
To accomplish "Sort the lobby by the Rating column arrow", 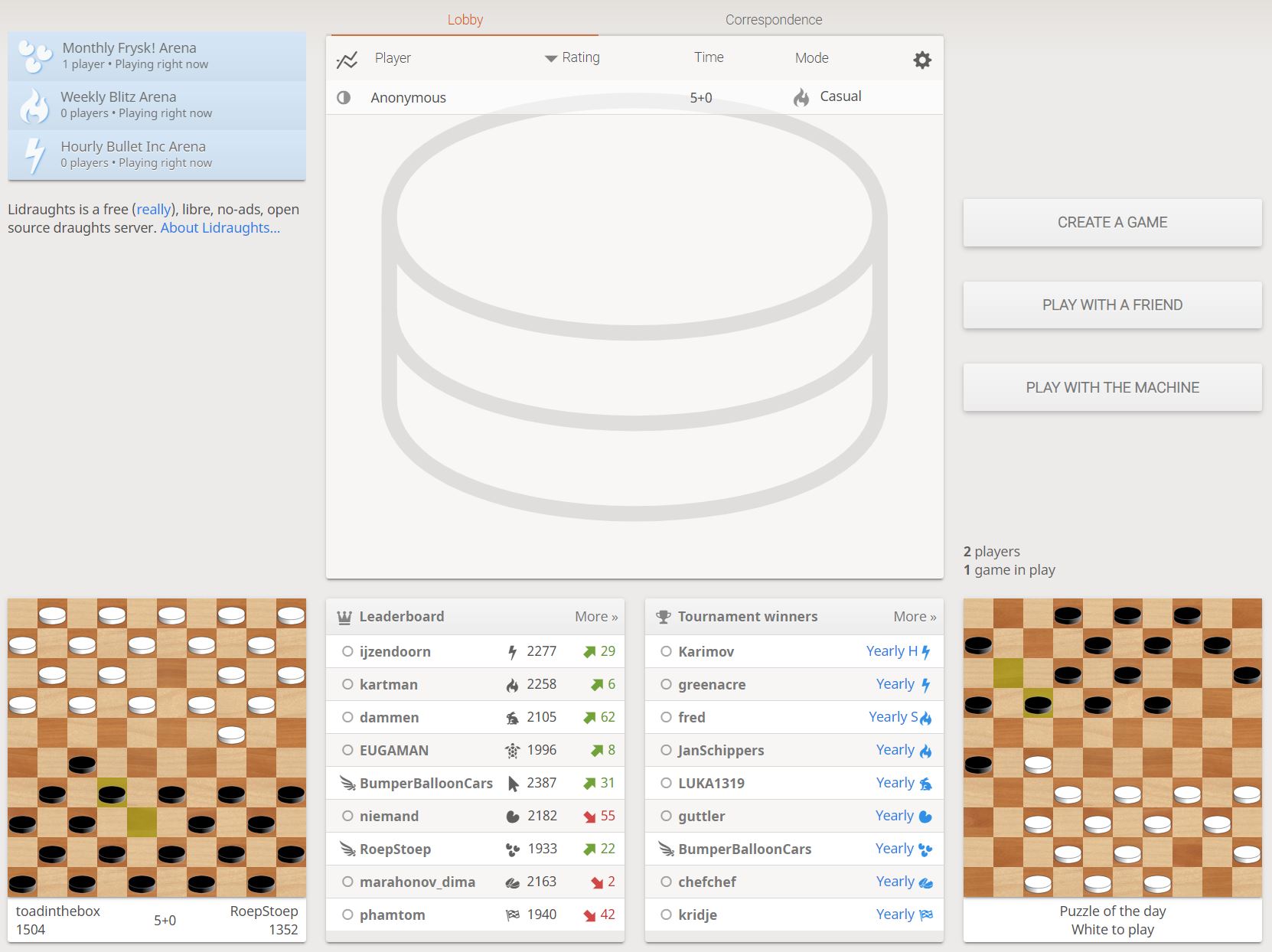I will pos(550,59).
